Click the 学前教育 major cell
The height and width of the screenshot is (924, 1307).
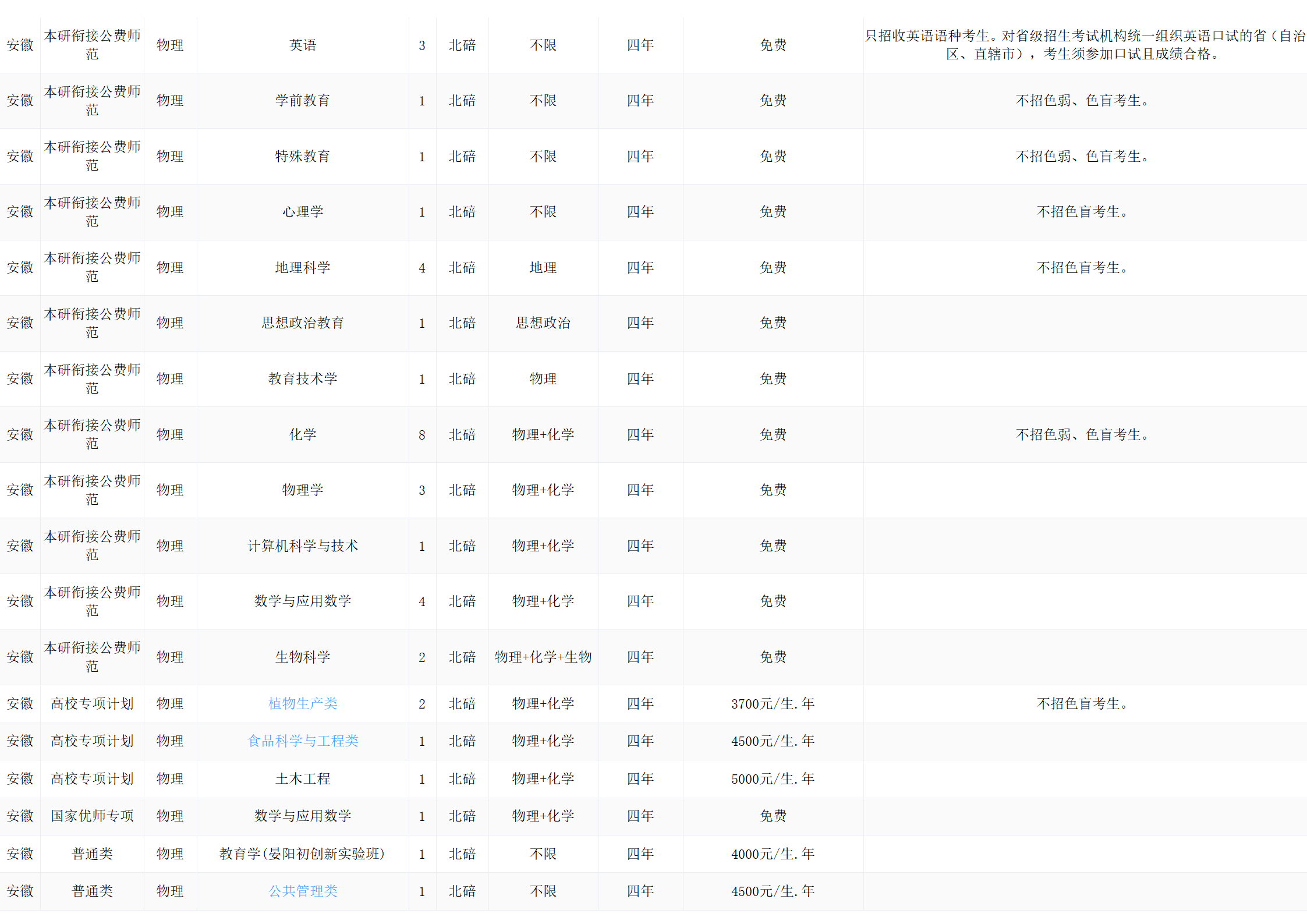point(303,100)
